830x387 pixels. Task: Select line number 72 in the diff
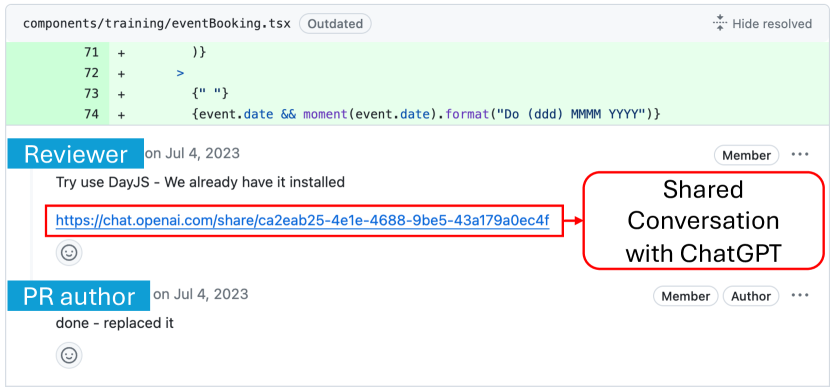click(x=91, y=73)
